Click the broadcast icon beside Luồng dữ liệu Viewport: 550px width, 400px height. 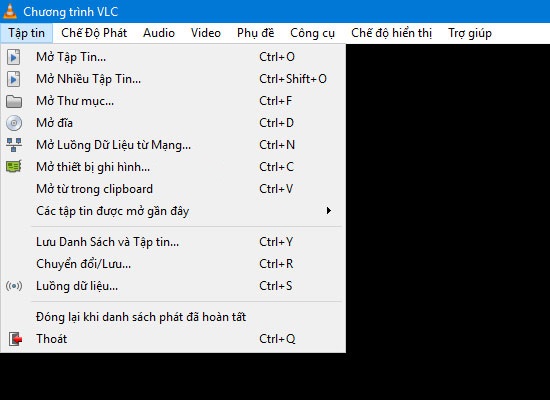[14, 286]
